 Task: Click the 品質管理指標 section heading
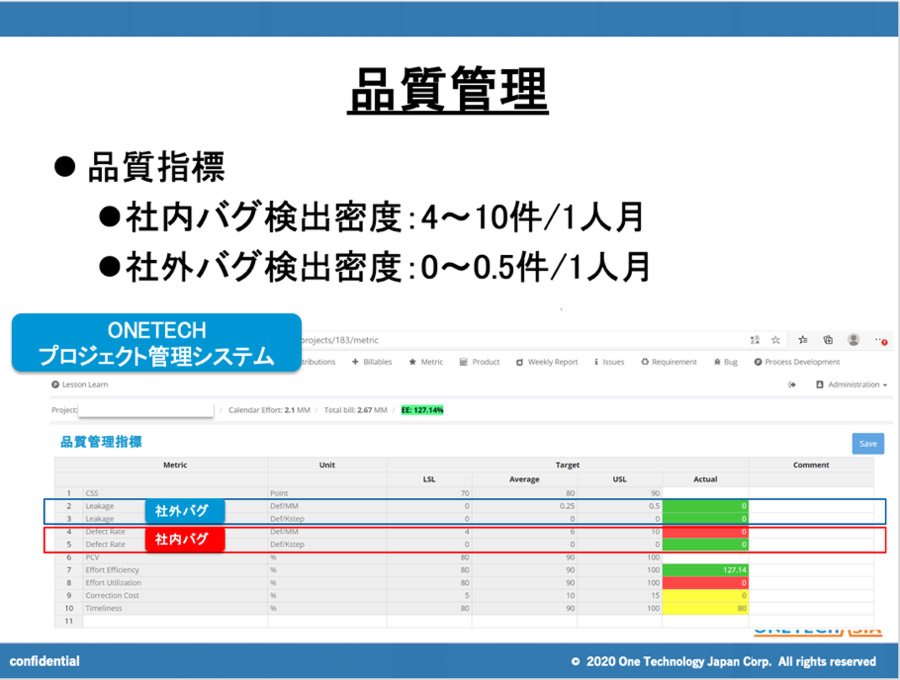point(101,442)
